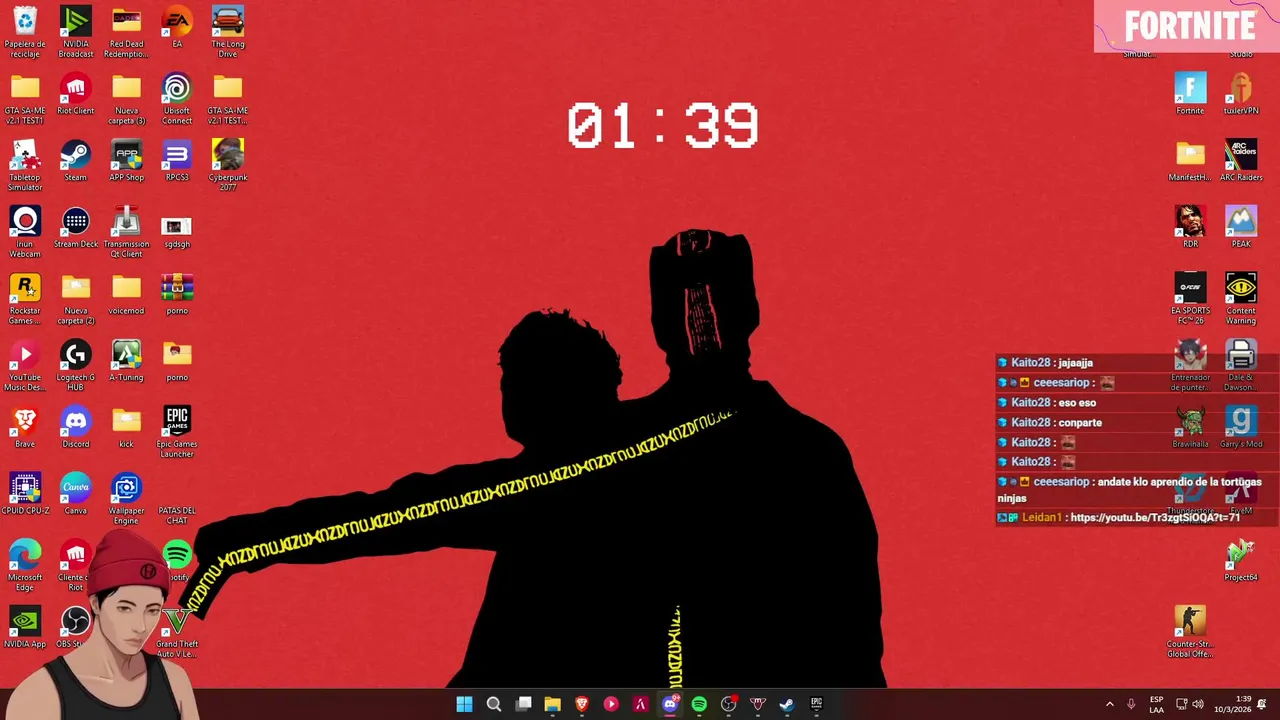Select the porno WinRAR archive icon
This screenshot has width=1280, height=720.
(177, 294)
